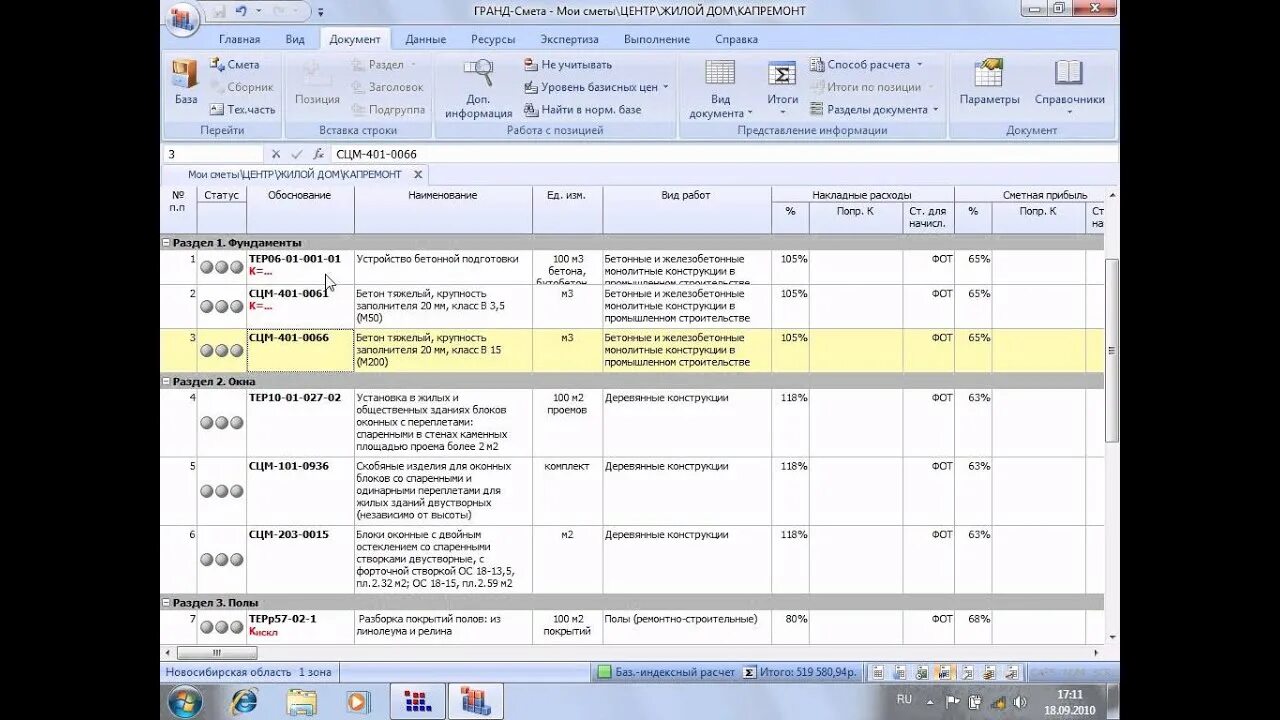The image size is (1280, 720).
Task: Collapse Раздел 3. Полы section
Action: pos(166,603)
